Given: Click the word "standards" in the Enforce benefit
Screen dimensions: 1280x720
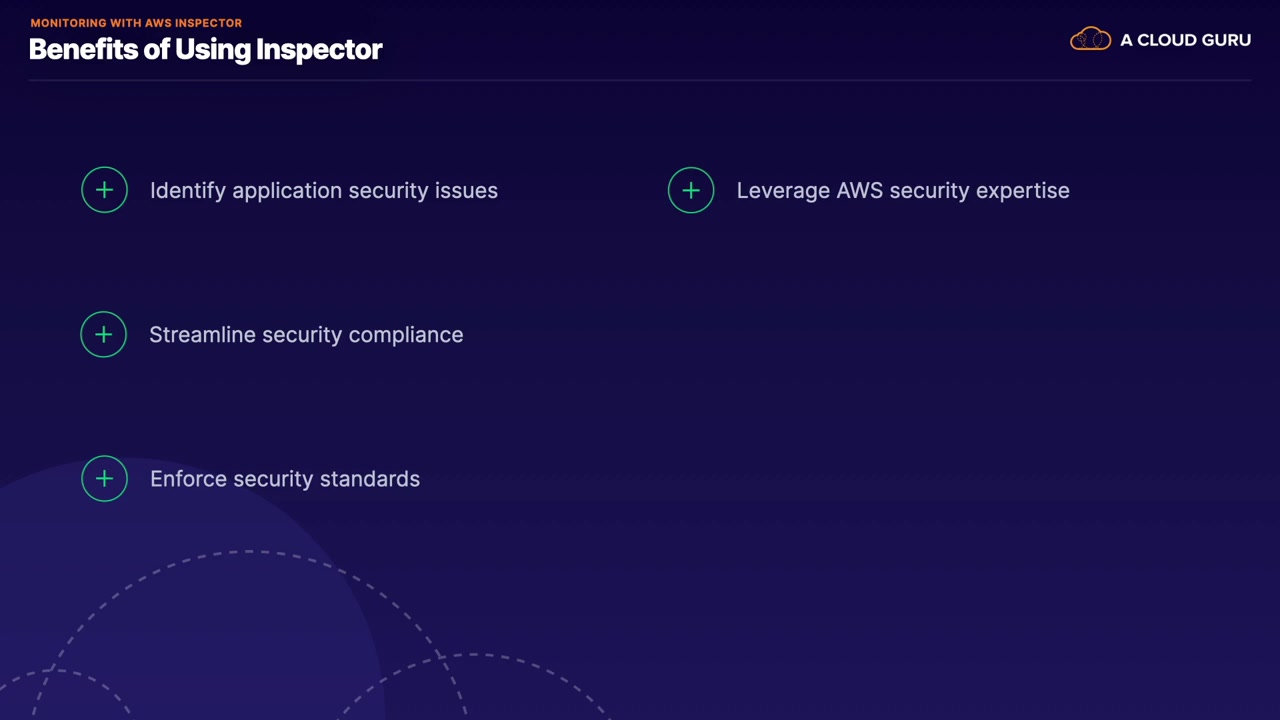Looking at the screenshot, I should pyautogui.click(x=375, y=479).
